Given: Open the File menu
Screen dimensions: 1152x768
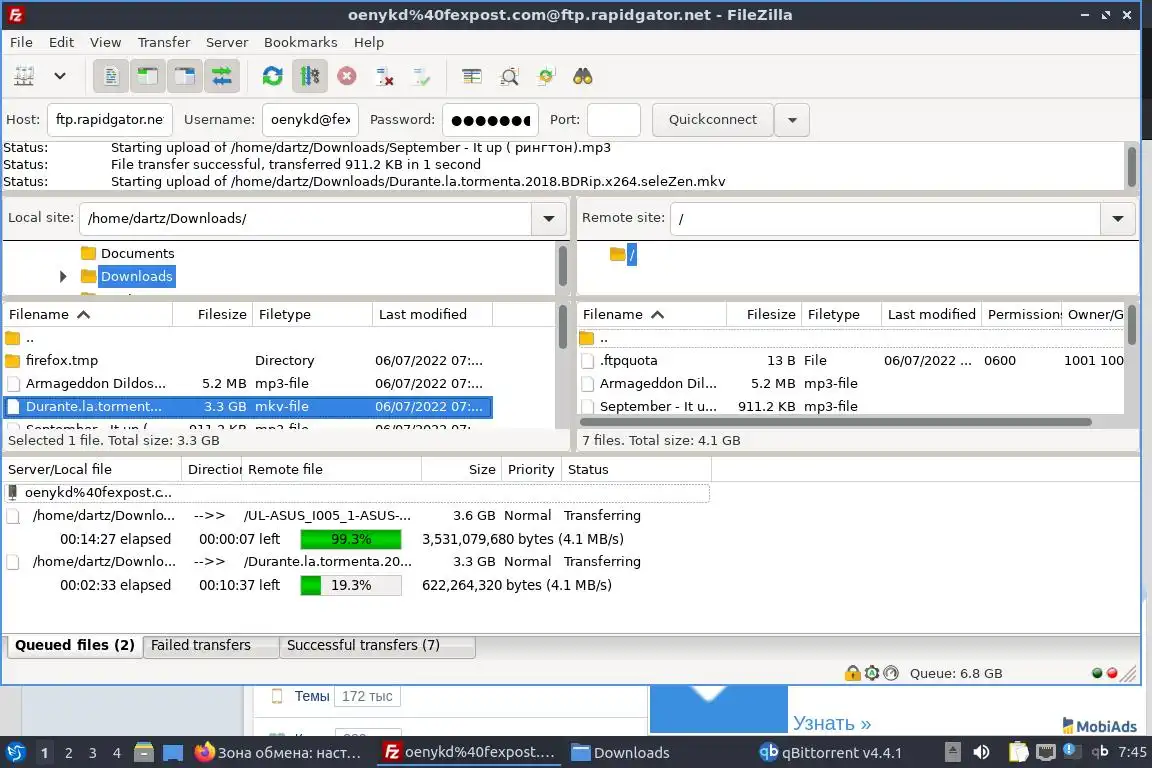Looking at the screenshot, I should pos(21,42).
